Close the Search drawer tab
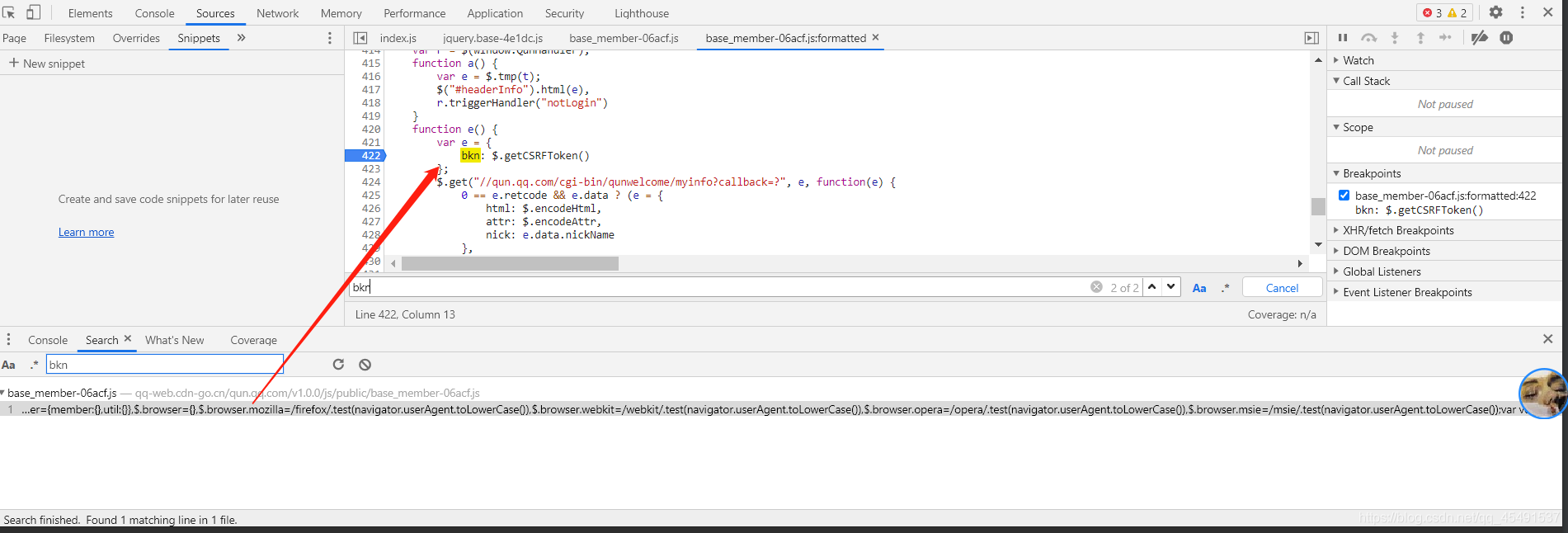The width and height of the screenshot is (1568, 533). [128, 339]
